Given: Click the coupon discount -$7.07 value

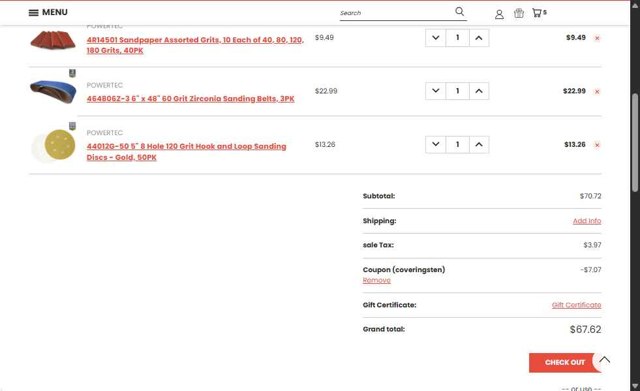Looking at the screenshot, I should point(591,270).
